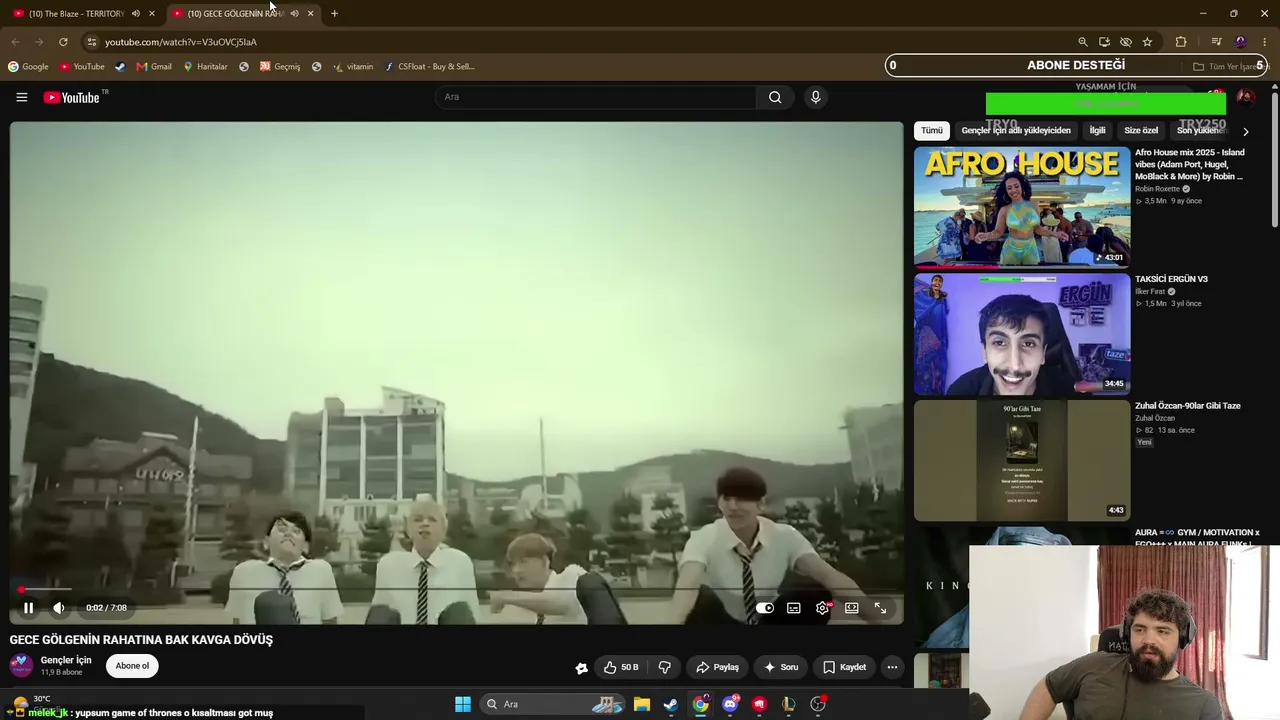
Task: Open the Haritalar bookmark
Action: [x=206, y=67]
